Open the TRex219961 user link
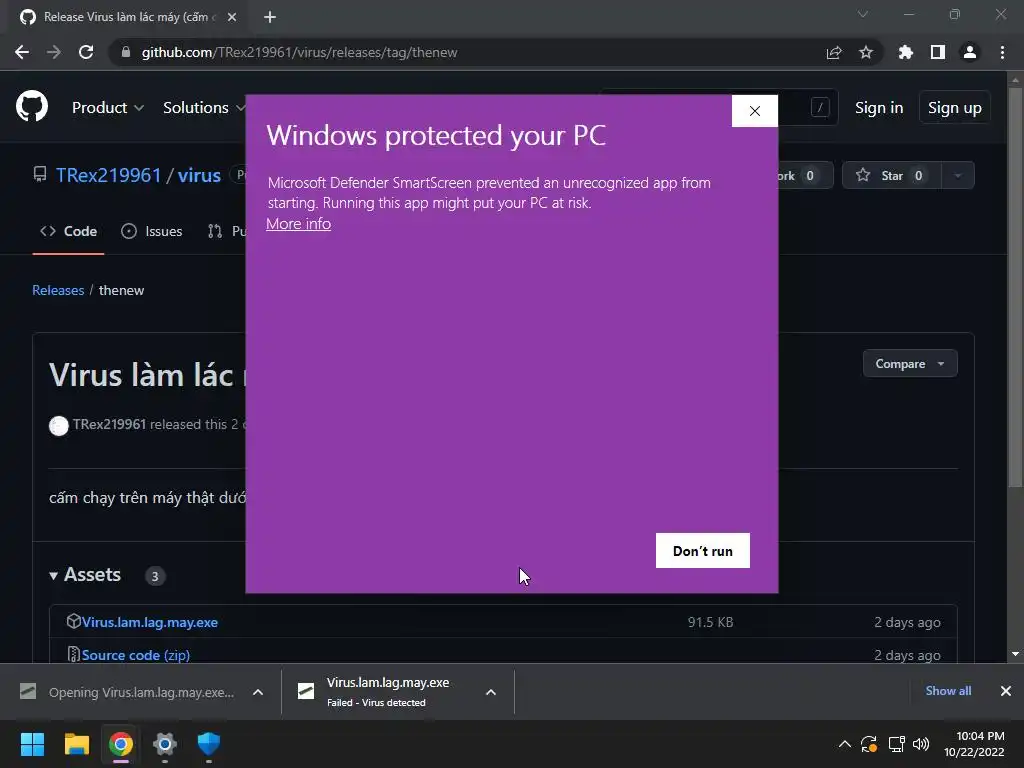Screen dimensions: 1024x768 click(x=108, y=175)
